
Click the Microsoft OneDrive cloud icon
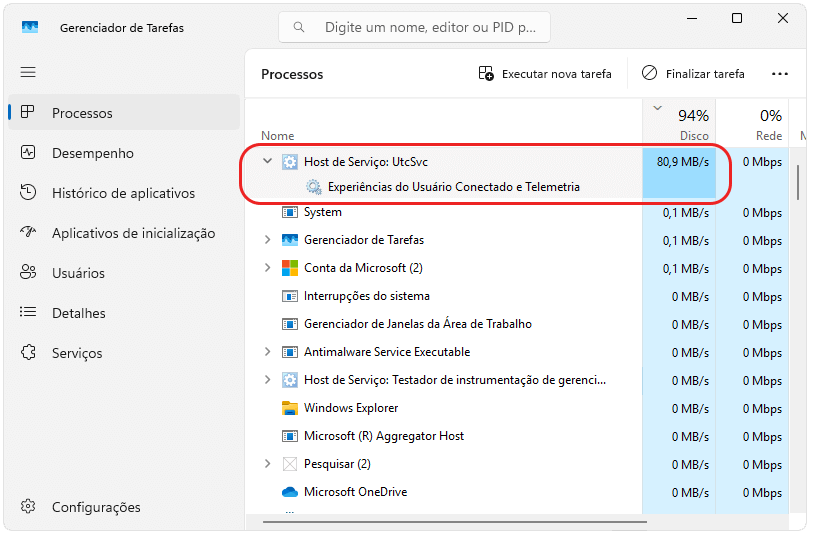click(290, 491)
